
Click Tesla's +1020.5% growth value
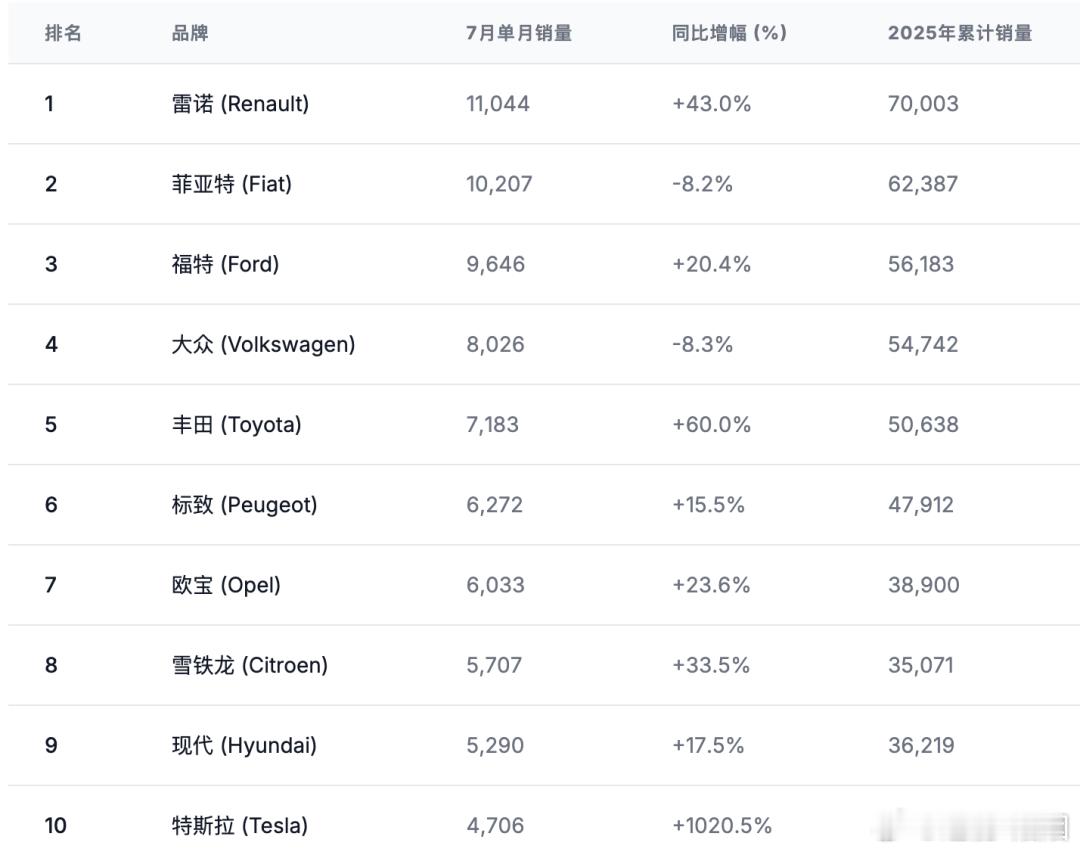tap(722, 825)
